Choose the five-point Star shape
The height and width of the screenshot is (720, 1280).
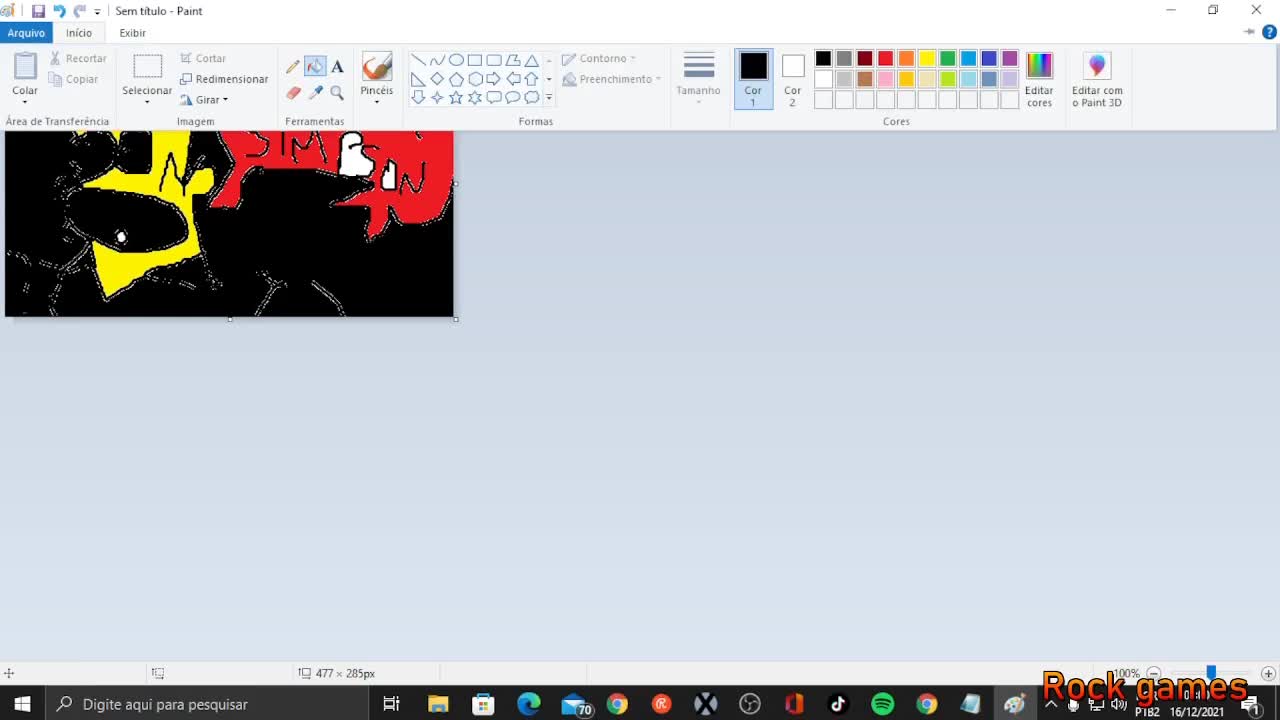[456, 97]
